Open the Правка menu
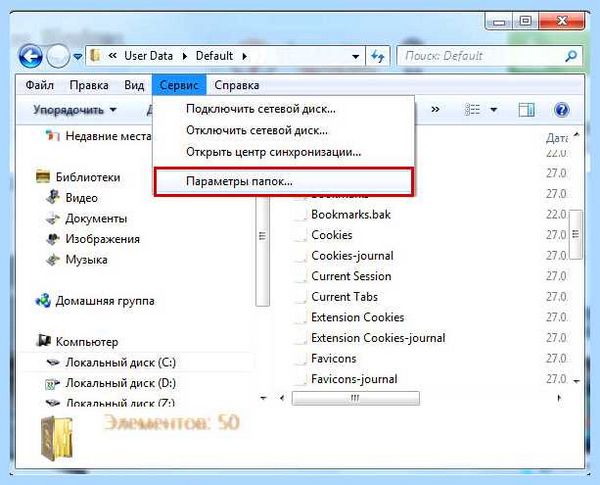This screenshot has height=485, width=600. [89, 85]
